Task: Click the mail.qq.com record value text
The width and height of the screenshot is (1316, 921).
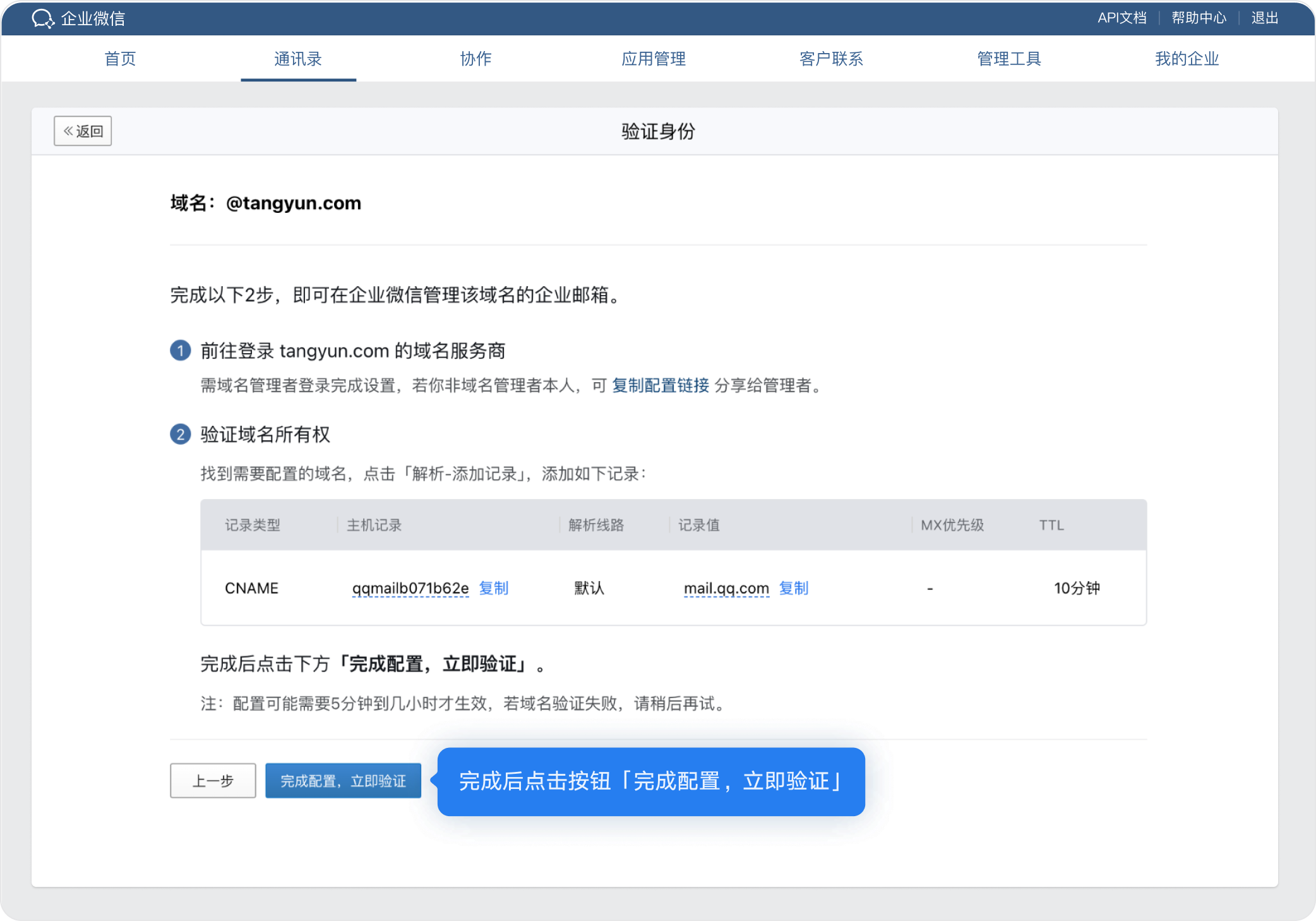Action: [726, 588]
